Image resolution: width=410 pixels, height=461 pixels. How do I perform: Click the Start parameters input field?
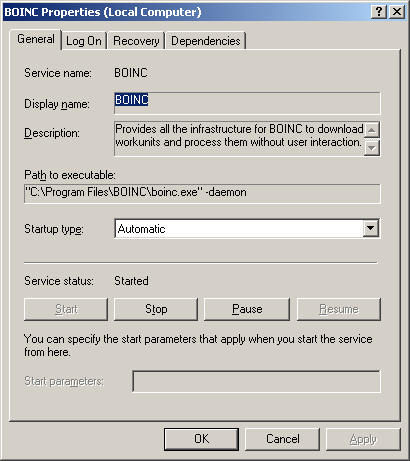(x=256, y=381)
